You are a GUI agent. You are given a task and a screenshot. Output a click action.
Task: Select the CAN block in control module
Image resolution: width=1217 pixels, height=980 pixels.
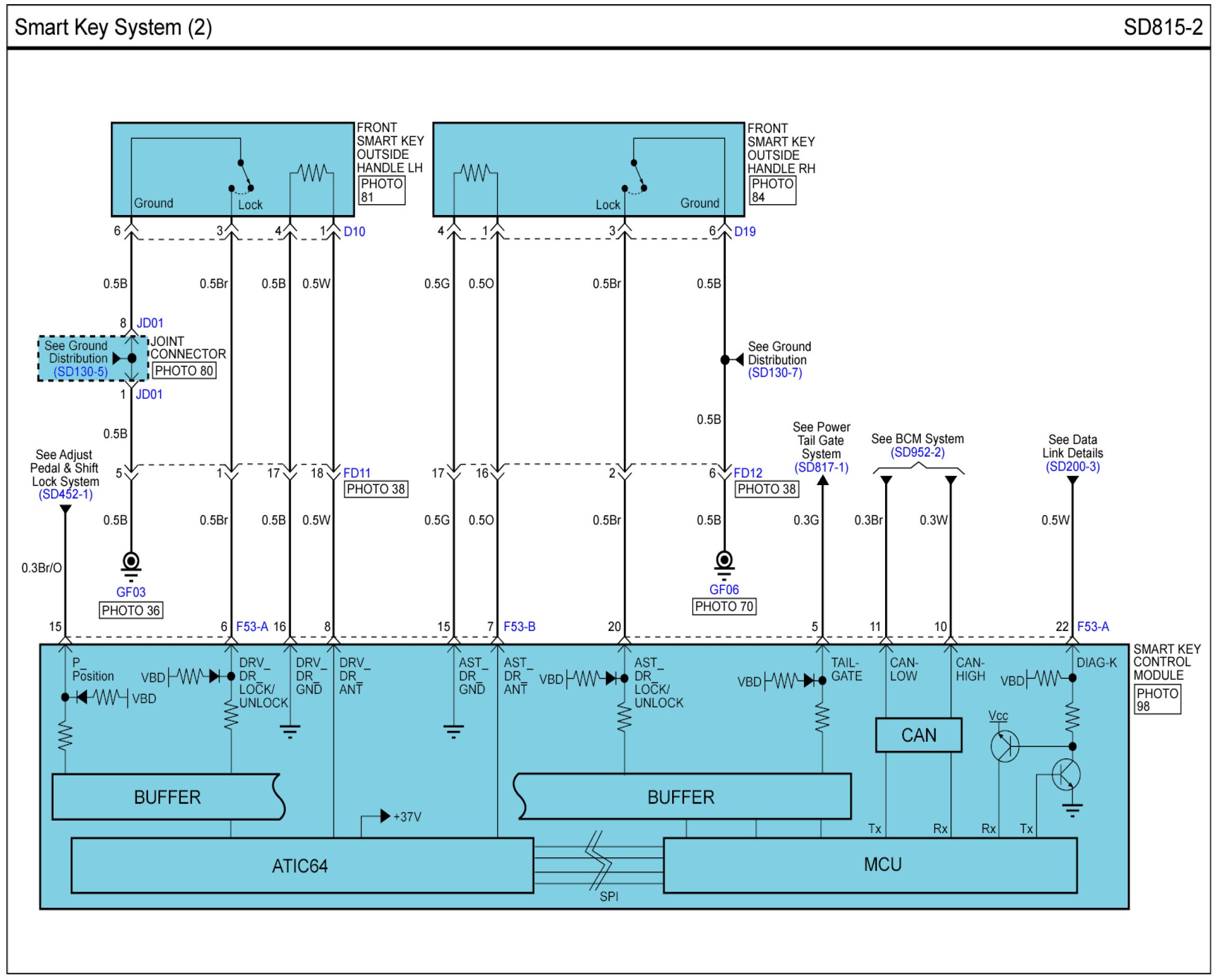[918, 735]
